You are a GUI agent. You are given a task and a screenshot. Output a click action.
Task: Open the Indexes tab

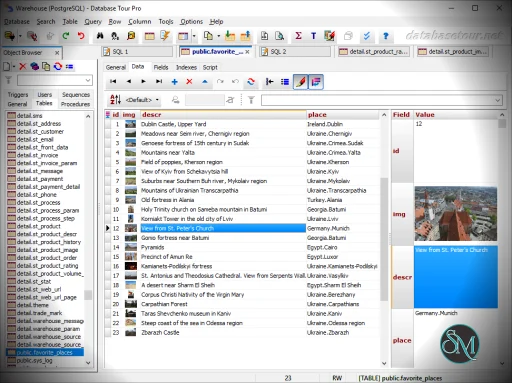(186, 67)
